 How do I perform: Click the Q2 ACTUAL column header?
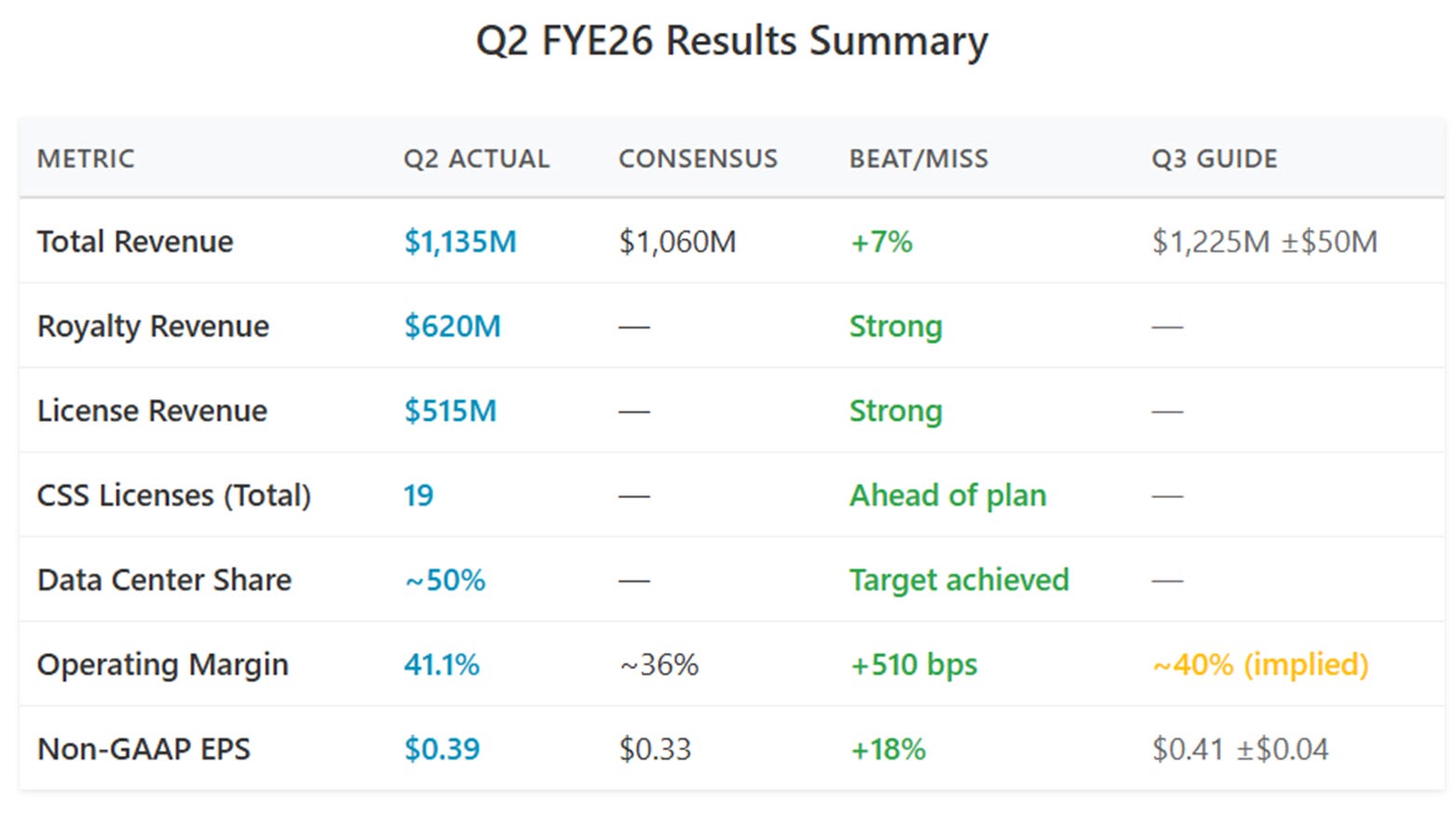coord(477,159)
